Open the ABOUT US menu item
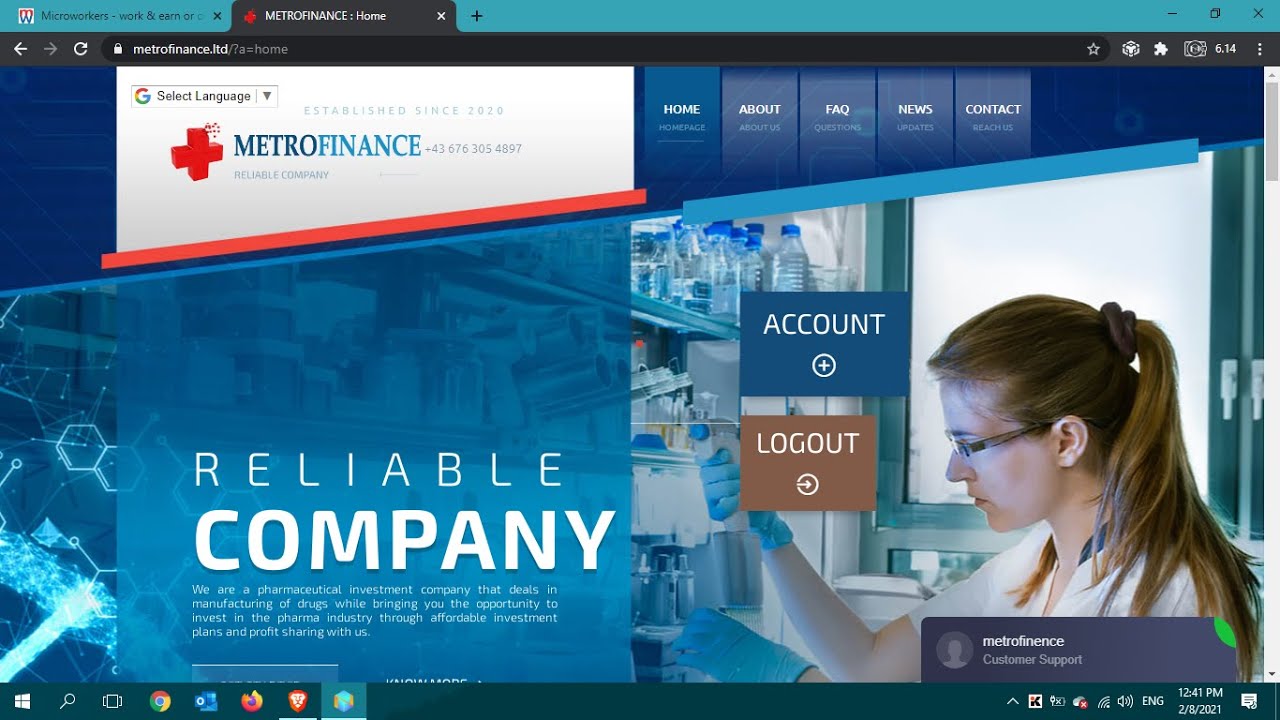1280x720 pixels. click(x=759, y=117)
